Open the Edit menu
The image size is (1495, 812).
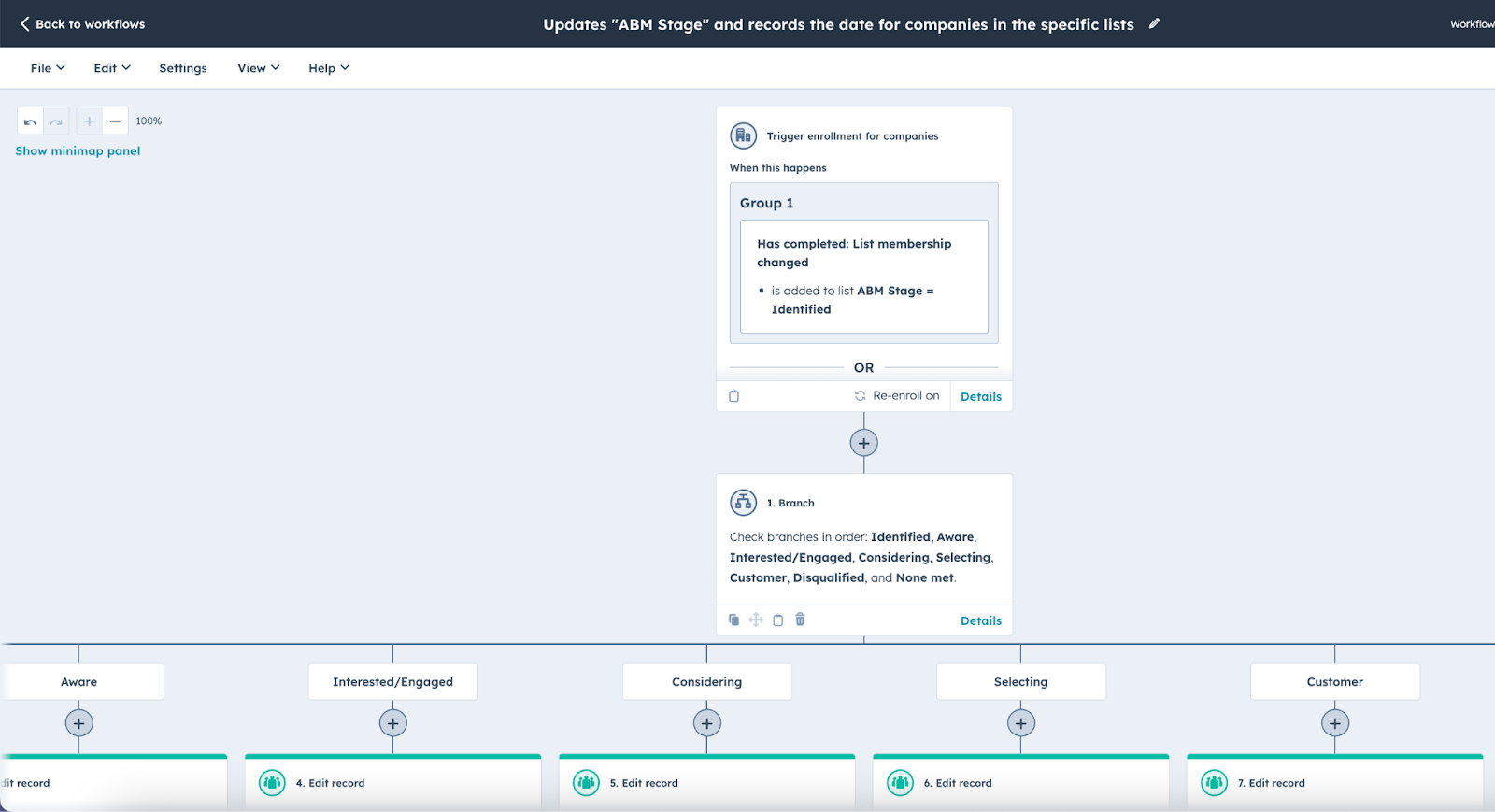112,68
